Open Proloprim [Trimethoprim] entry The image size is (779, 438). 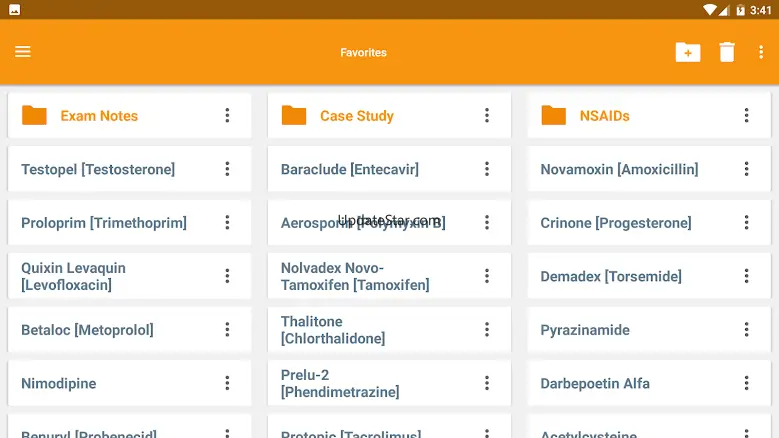point(129,222)
